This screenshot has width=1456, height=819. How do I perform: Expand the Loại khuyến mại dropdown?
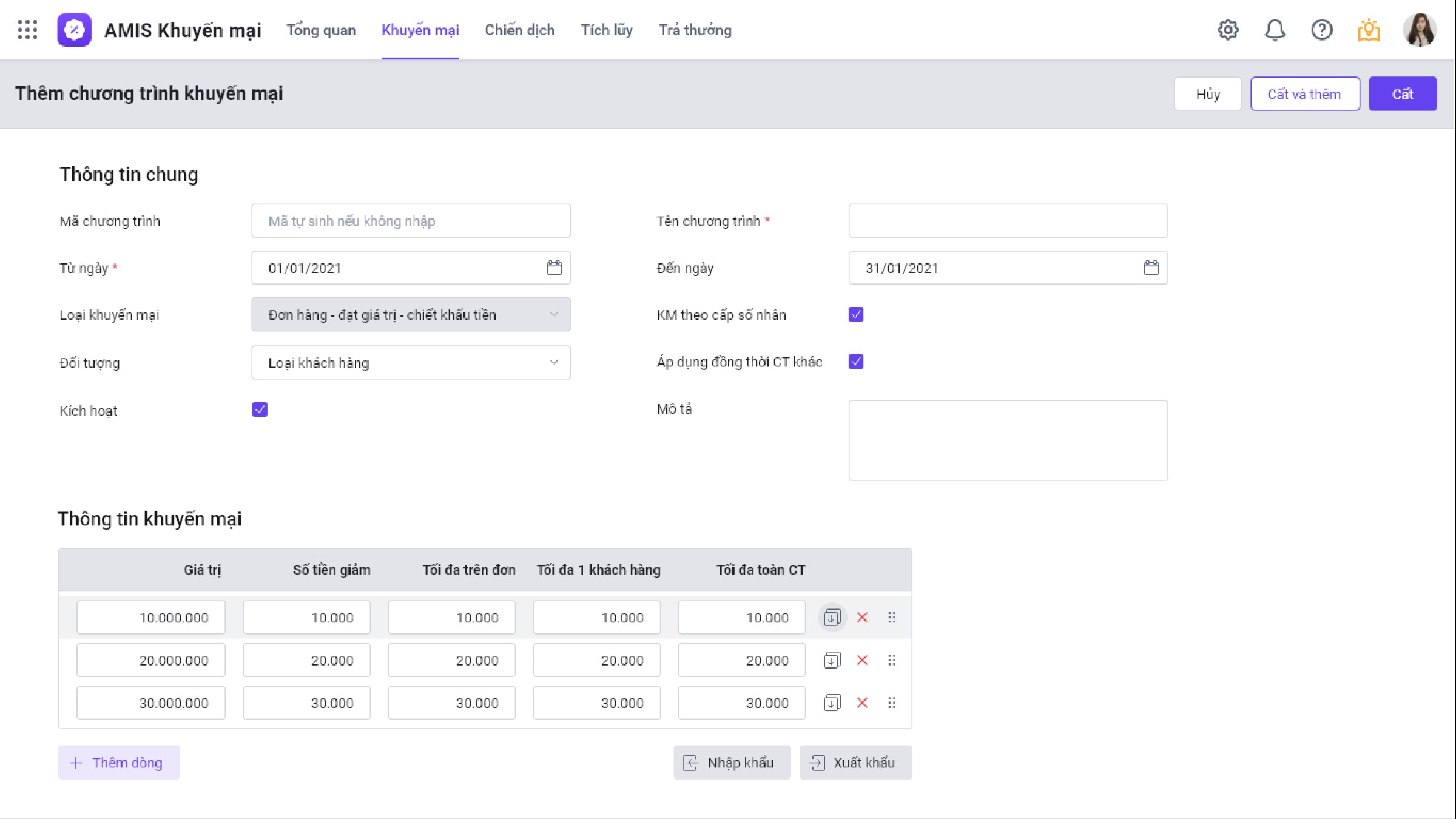411,314
